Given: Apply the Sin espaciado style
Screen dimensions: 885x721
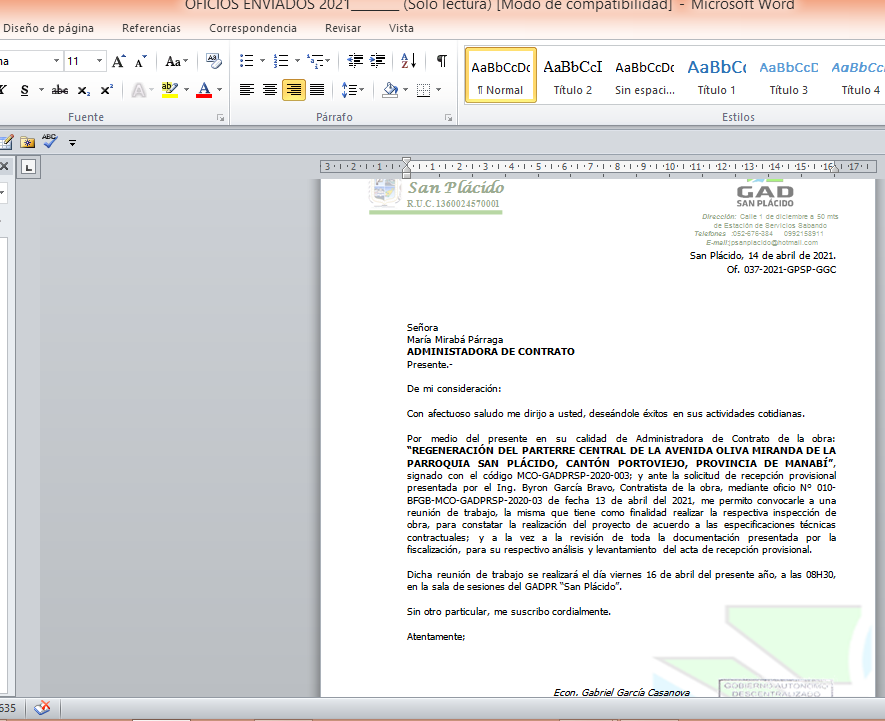Looking at the screenshot, I should 644,76.
